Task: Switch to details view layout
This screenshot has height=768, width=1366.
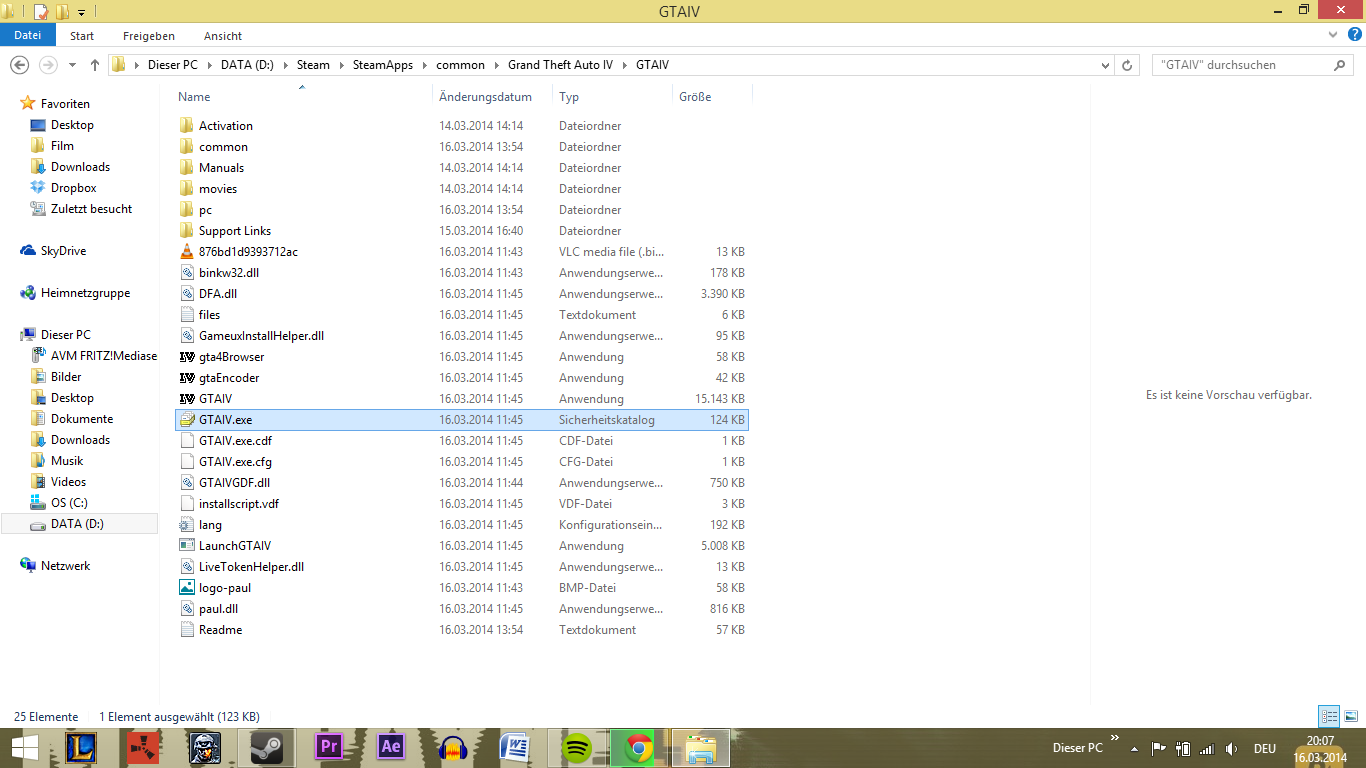Action: (1329, 716)
